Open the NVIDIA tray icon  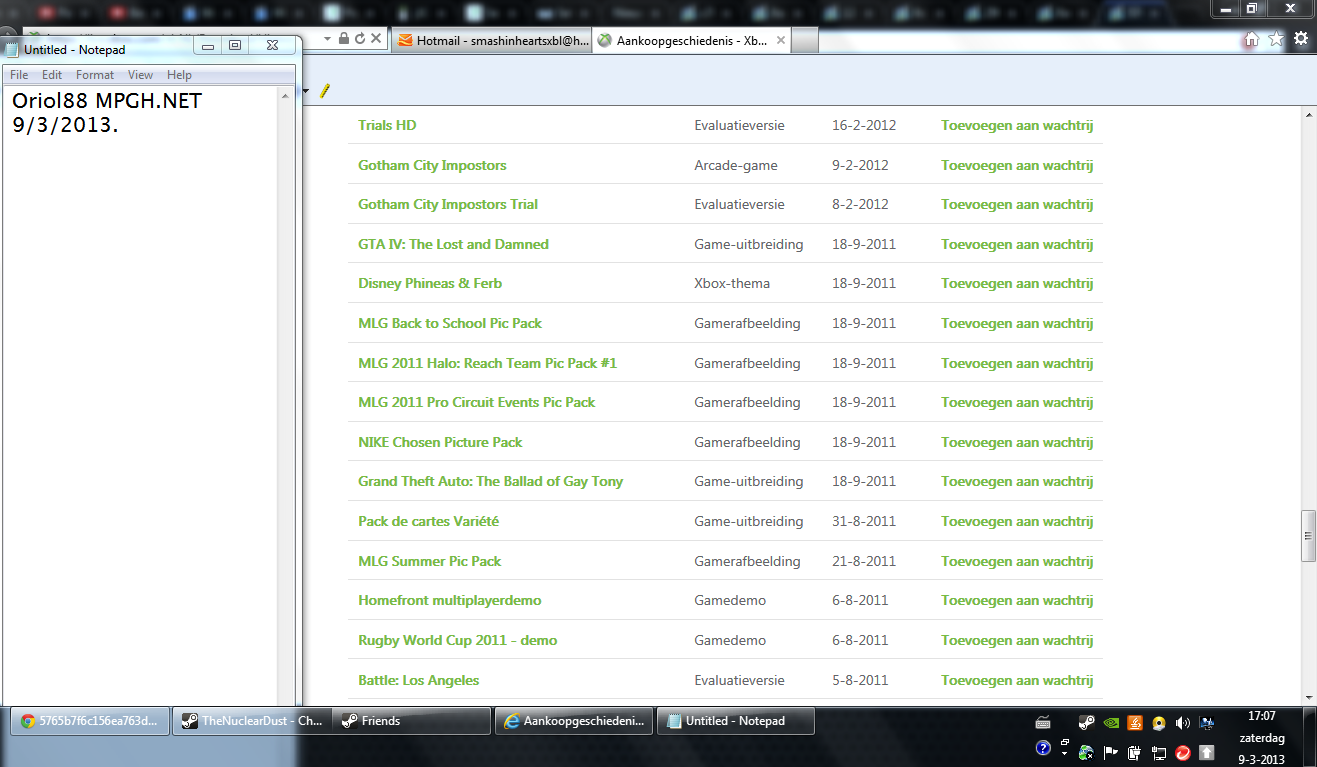1110,723
